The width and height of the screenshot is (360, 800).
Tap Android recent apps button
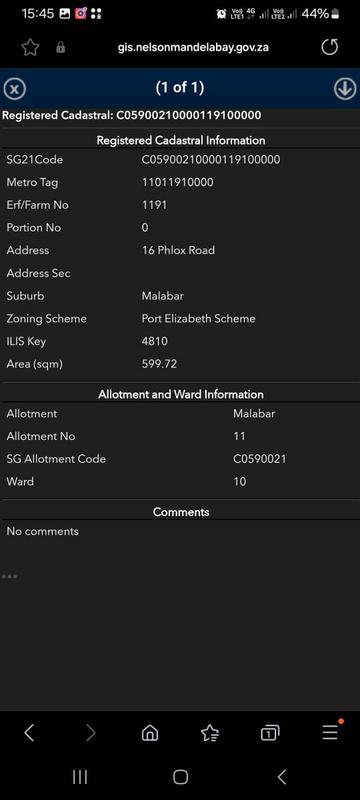point(80,777)
